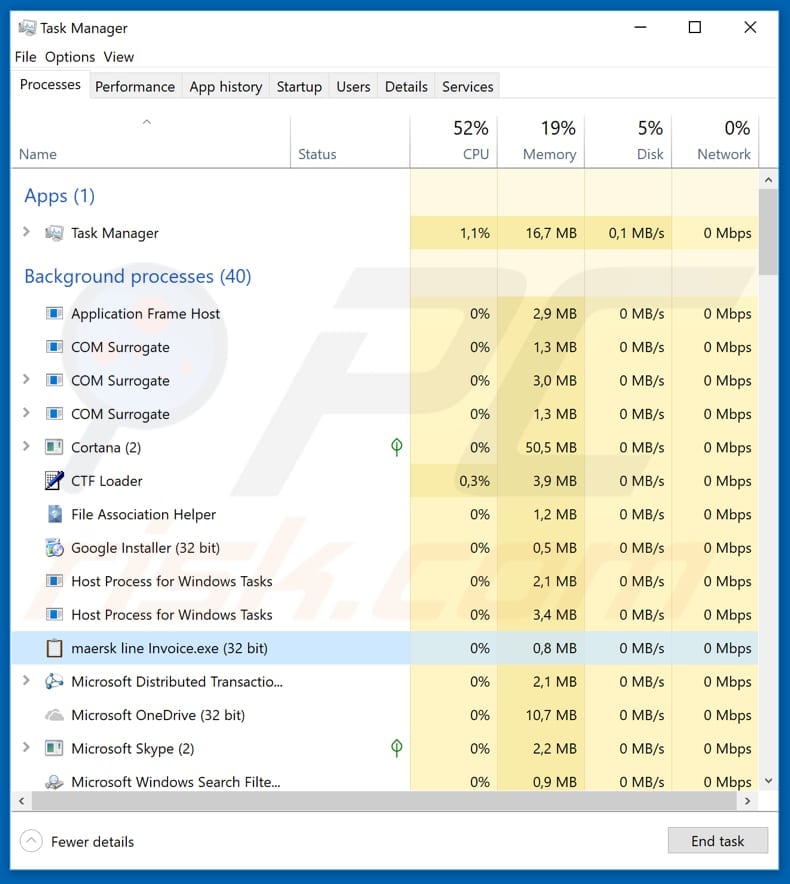Click the Microsoft Distributed Transaction icon
The height and width of the screenshot is (884, 790).
54,682
